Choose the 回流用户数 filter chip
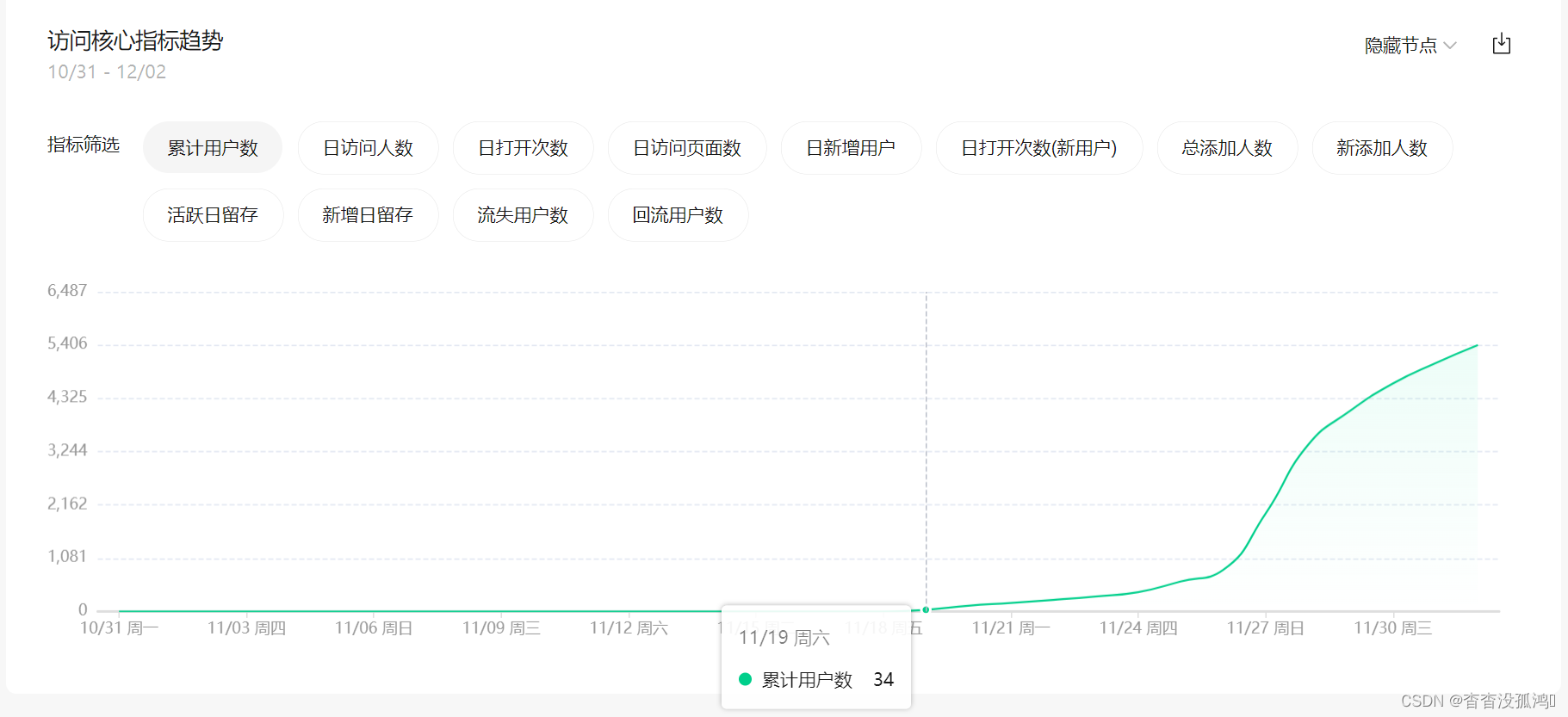 [678, 215]
